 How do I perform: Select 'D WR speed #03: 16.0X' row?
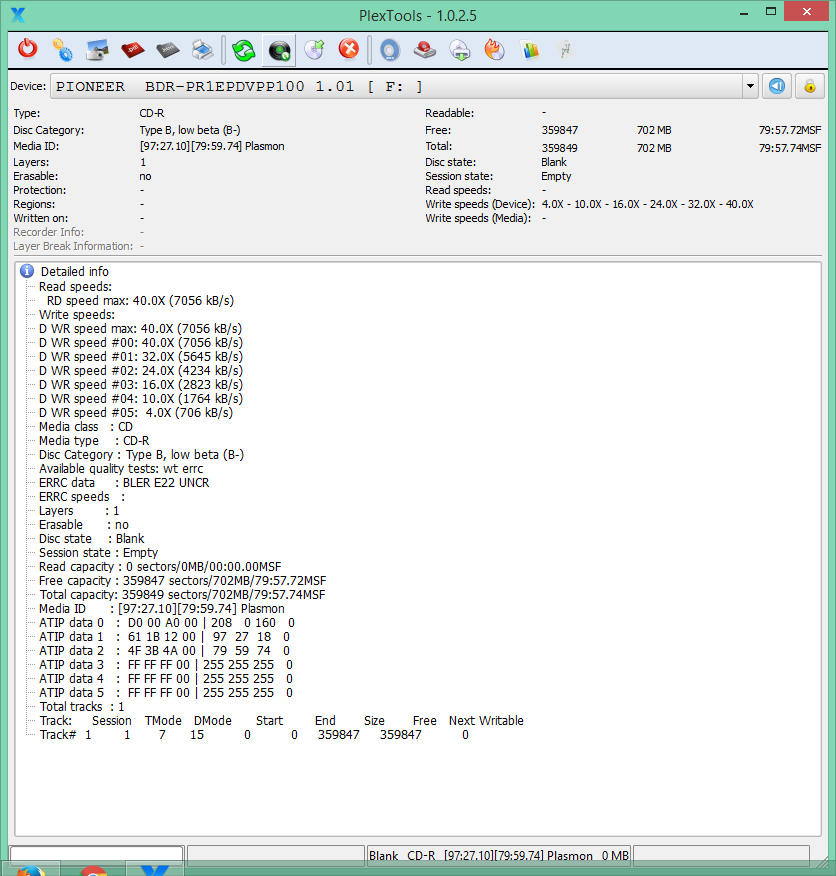coord(141,384)
